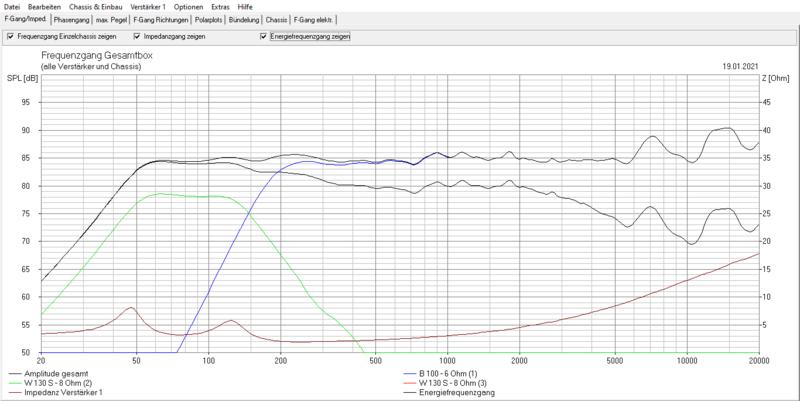Click the W 130 S - 8 Ohm (3) legend entry
This screenshot has width=800, height=401.
(x=453, y=383)
